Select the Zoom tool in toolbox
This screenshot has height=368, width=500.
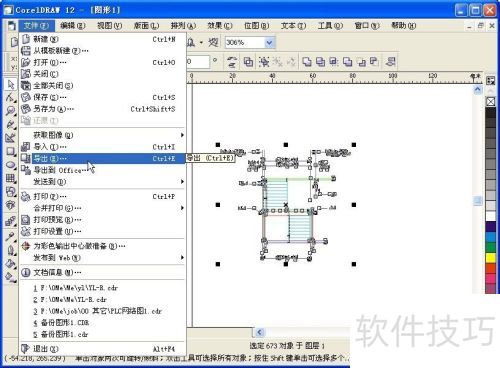click(x=10, y=111)
